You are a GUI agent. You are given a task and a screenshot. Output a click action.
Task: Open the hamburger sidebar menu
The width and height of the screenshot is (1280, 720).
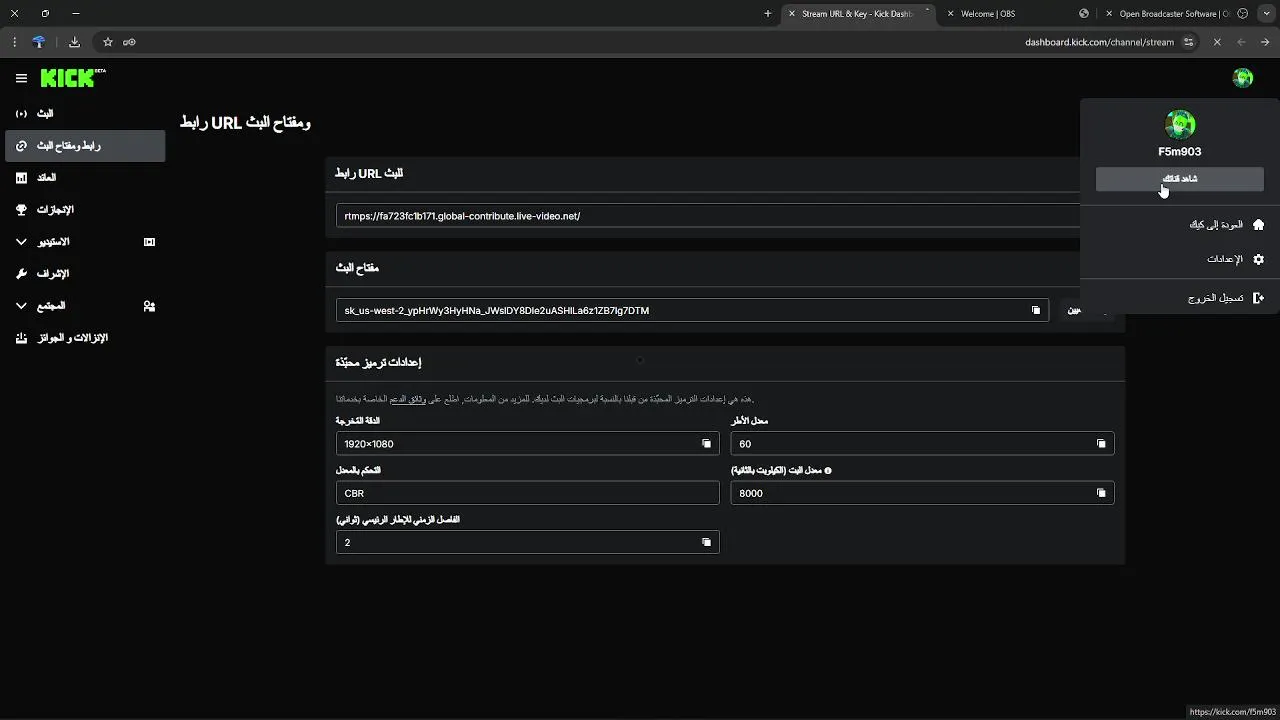21,78
